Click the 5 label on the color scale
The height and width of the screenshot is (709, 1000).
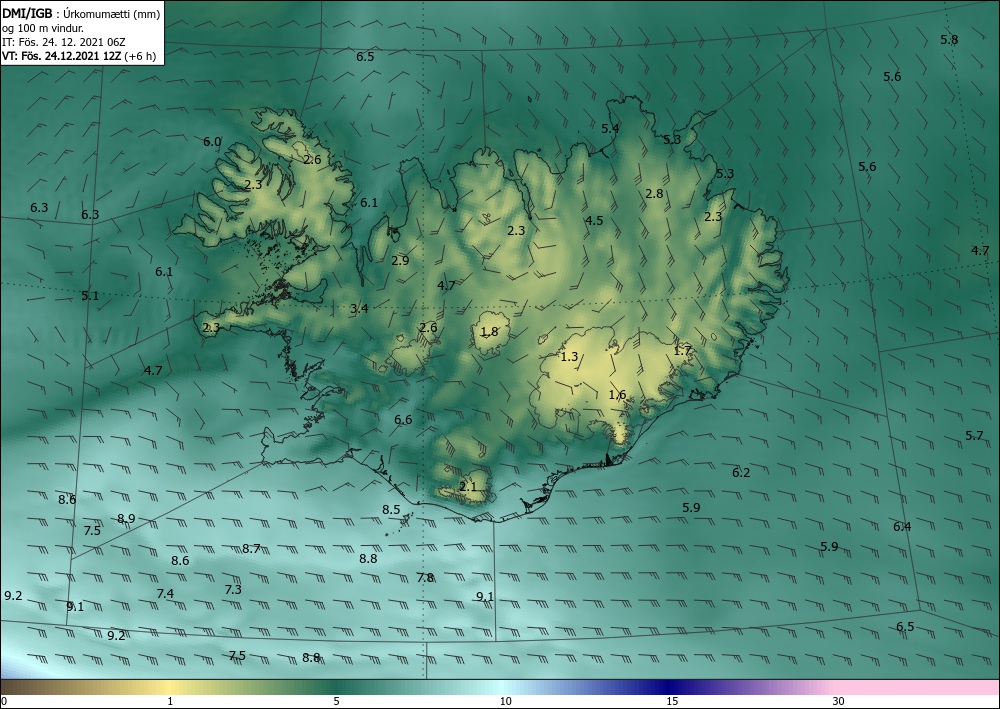click(336, 702)
